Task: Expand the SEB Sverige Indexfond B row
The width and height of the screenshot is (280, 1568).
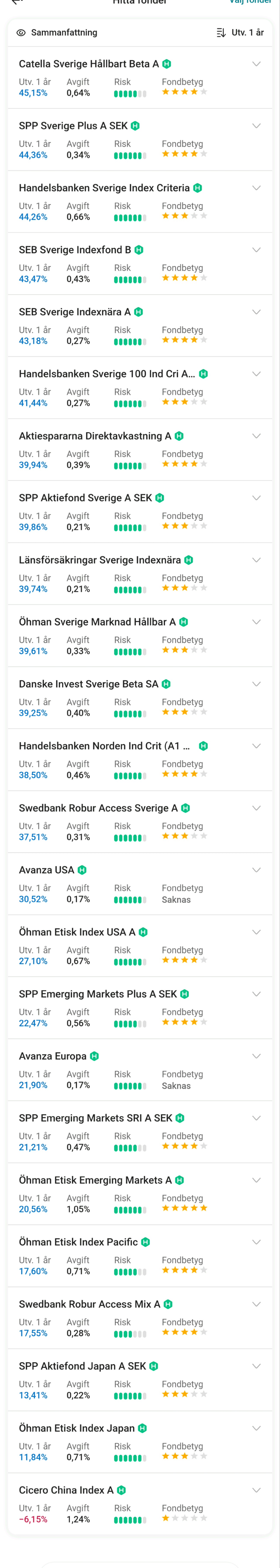Action: coord(256,250)
